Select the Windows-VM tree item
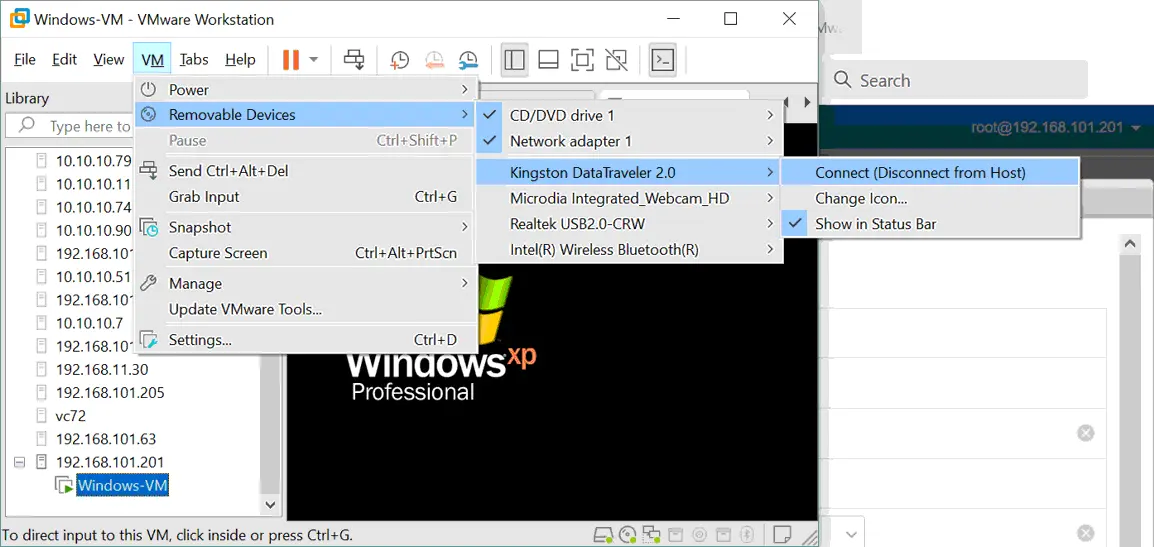1154x547 pixels. pos(123,485)
